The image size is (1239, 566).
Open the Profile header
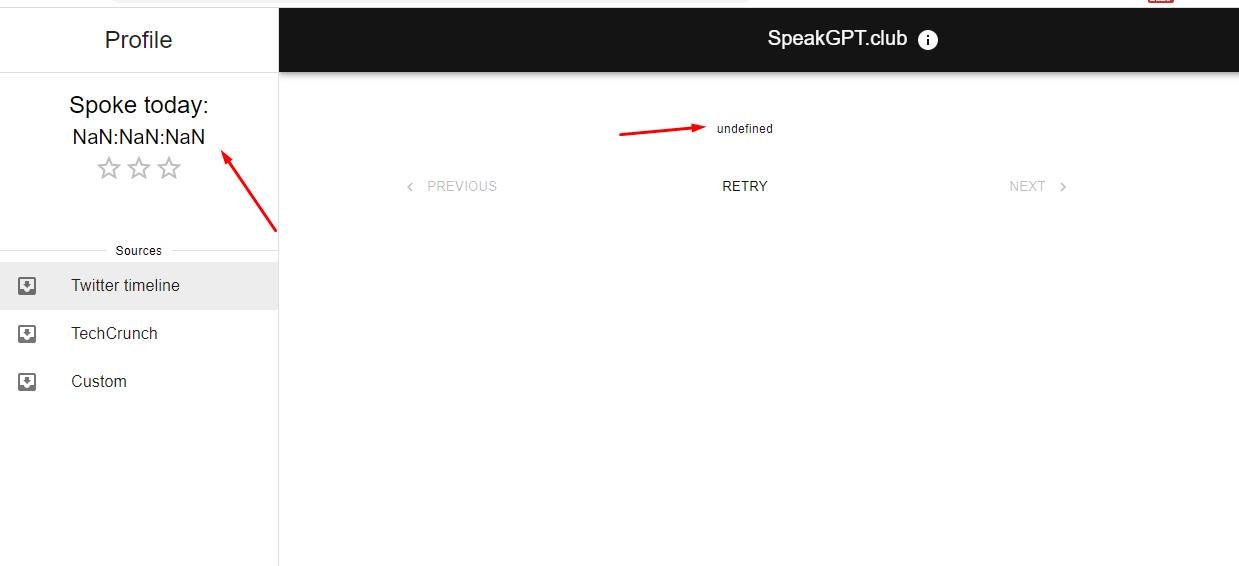(139, 40)
